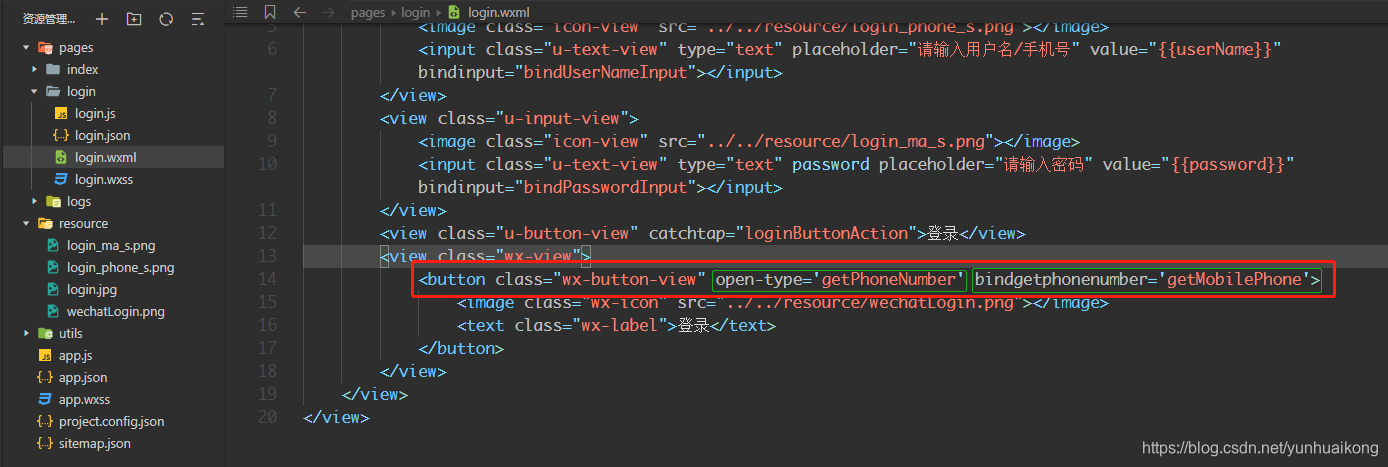Image resolution: width=1388 pixels, height=467 pixels.
Task: Open login.jpg image file
Action: coord(90,289)
